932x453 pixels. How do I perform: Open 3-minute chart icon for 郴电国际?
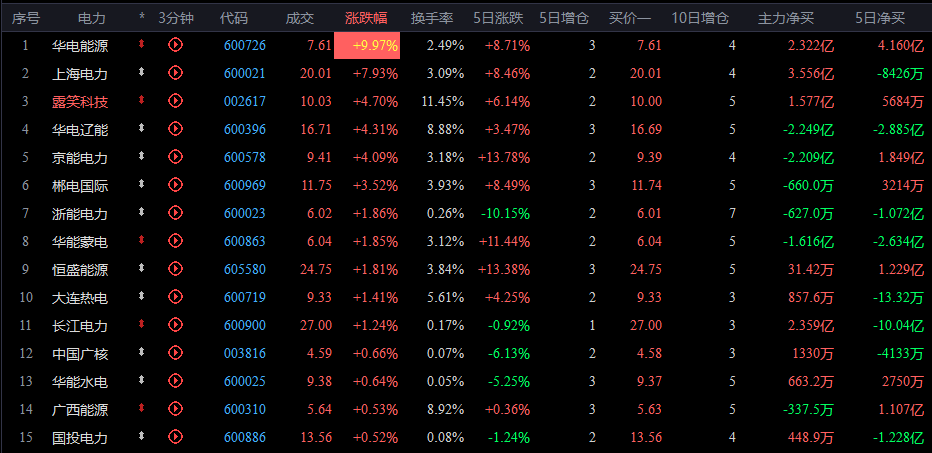(175, 184)
